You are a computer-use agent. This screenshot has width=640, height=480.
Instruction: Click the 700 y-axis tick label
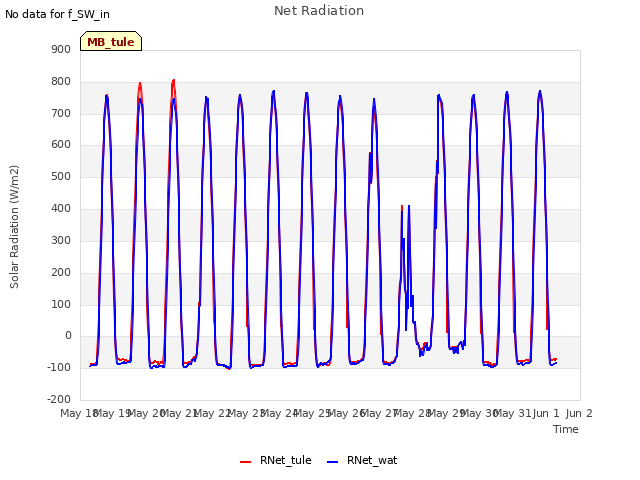pos(61,113)
